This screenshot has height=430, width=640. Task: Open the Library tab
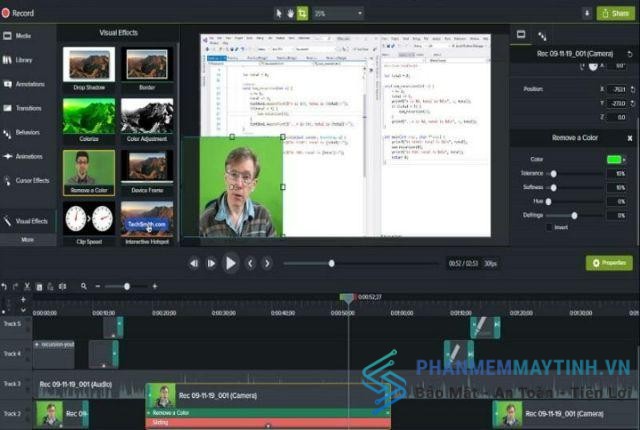[x=18, y=60]
